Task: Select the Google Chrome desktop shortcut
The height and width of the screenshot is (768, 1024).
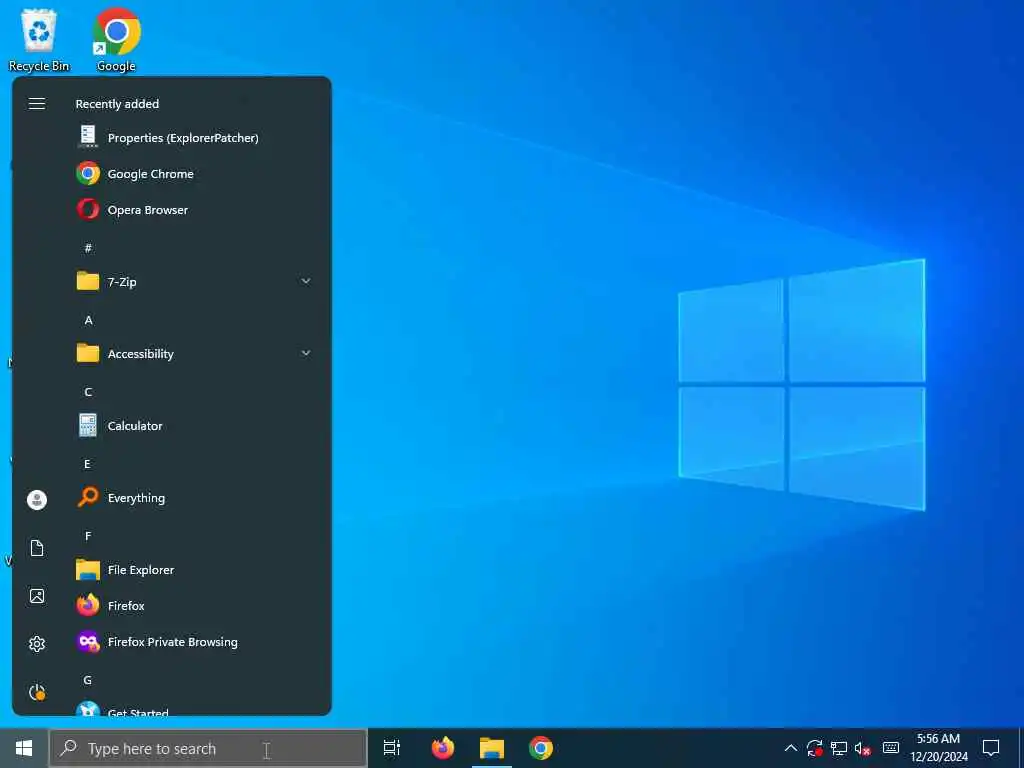Action: 116,40
